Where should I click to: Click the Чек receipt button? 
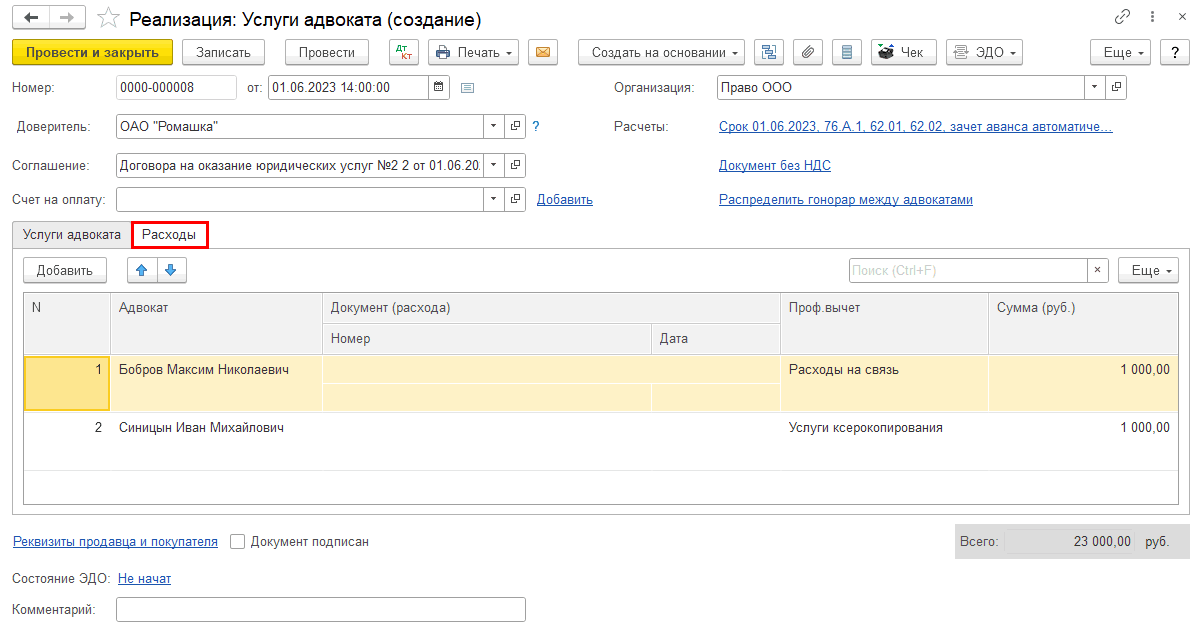tap(903, 52)
